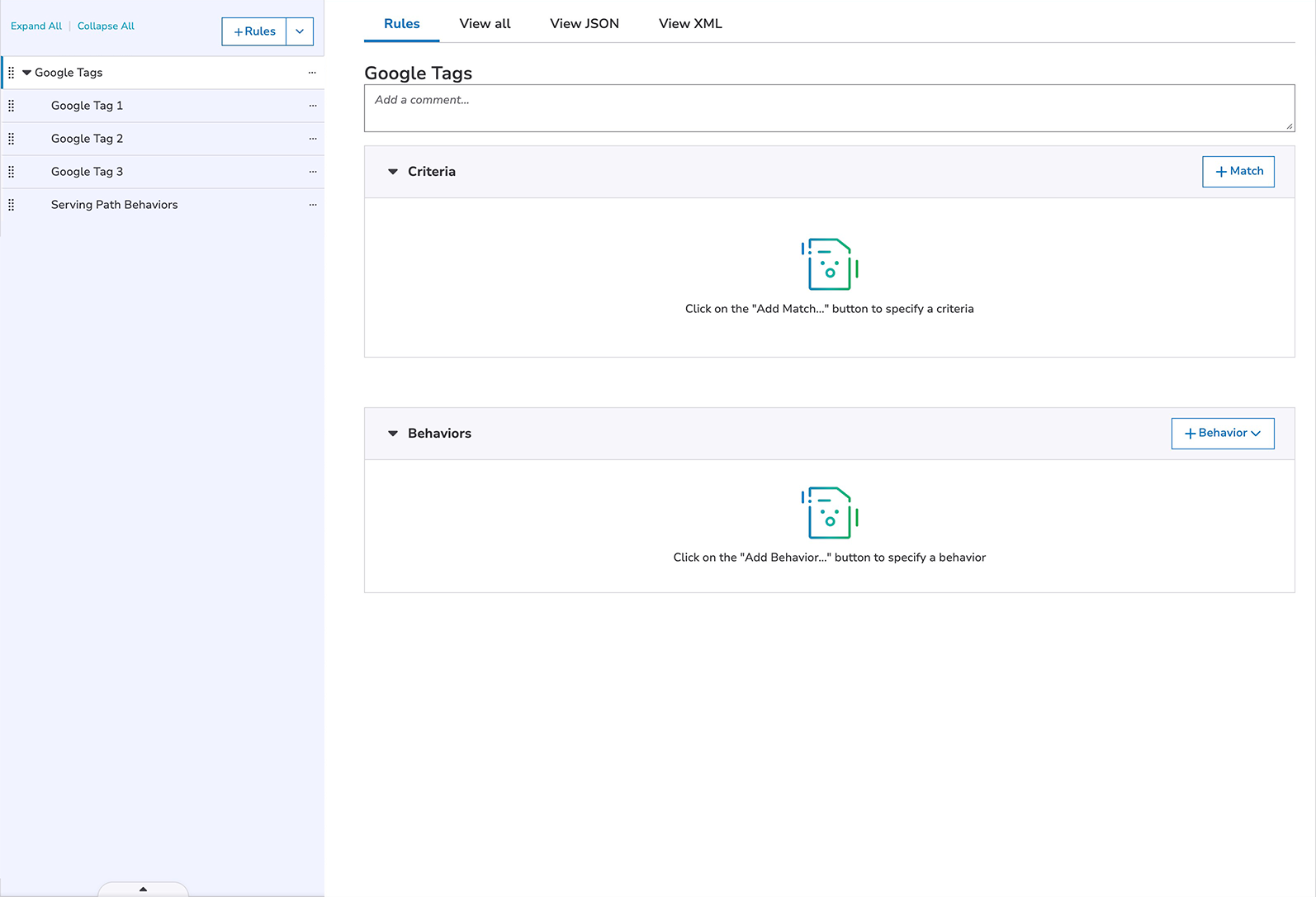The height and width of the screenshot is (897, 1316).
Task: Click the Add a comment text field
Action: 828,108
